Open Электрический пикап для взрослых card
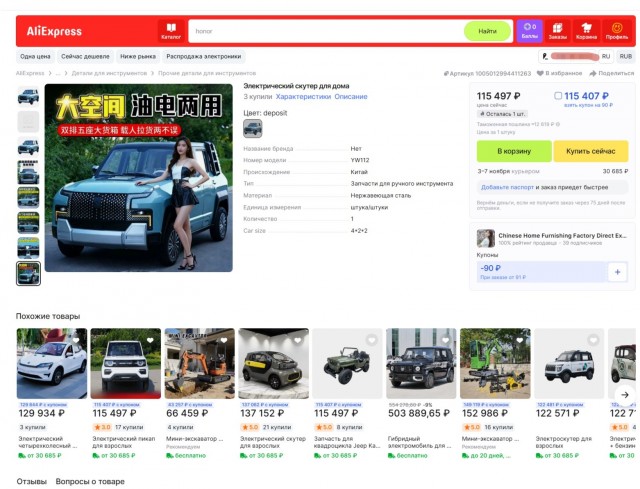640x489 pixels. tap(125, 393)
